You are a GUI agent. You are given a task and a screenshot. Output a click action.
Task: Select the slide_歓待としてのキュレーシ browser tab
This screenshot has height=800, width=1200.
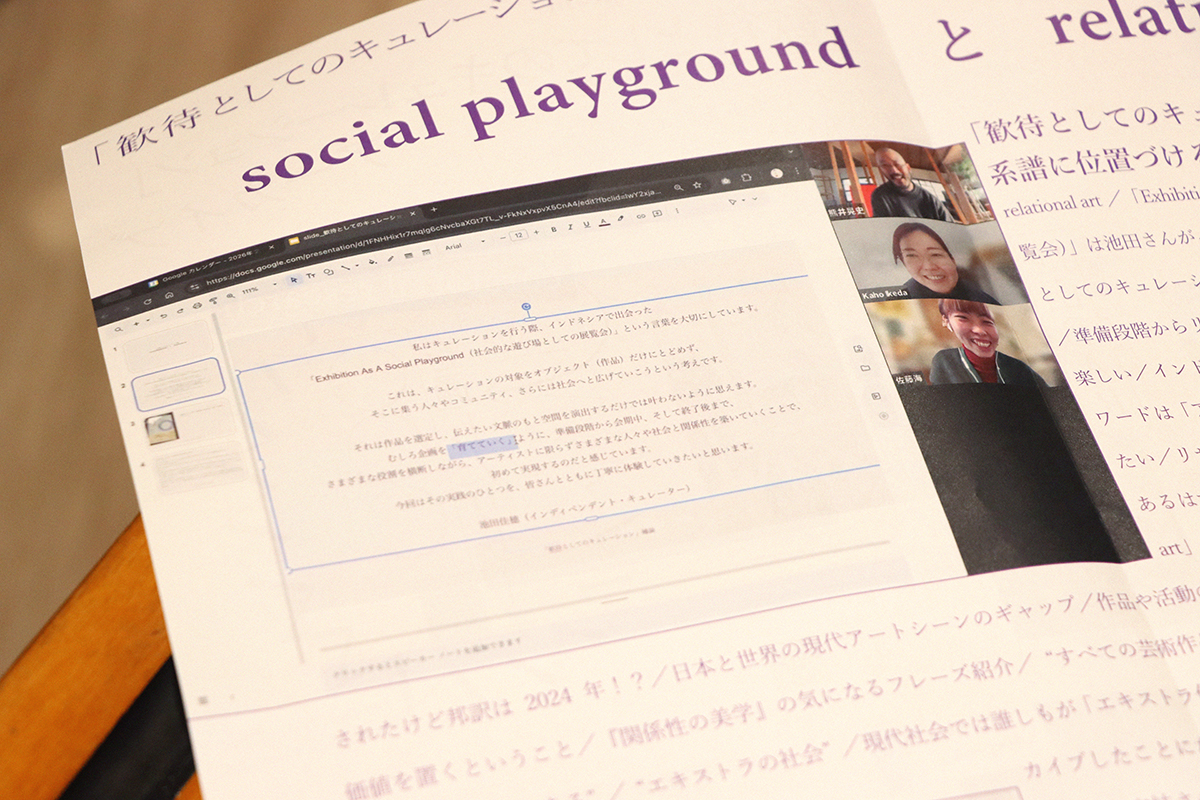pyautogui.click(x=352, y=229)
